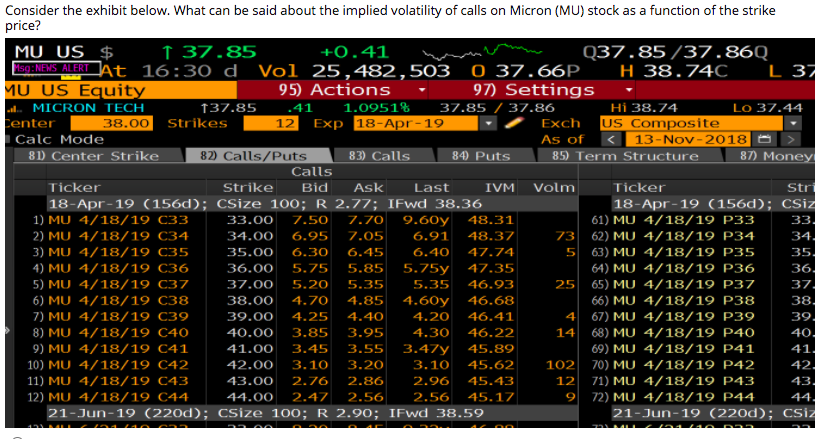The image size is (827, 439).
Task: Select the MU 4/18/19 C40 call row
Action: click(x=295, y=332)
